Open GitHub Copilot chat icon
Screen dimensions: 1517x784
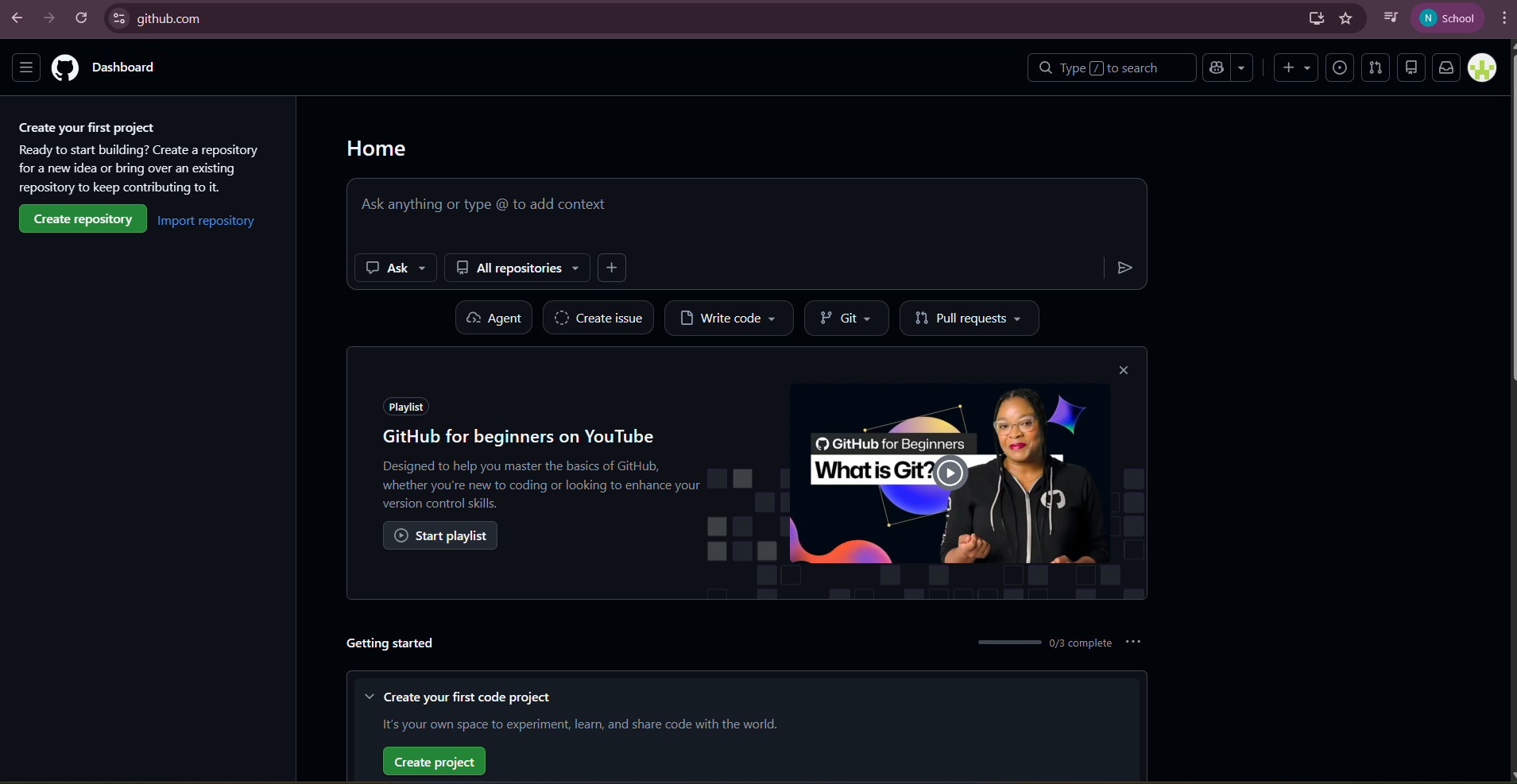coord(1216,68)
